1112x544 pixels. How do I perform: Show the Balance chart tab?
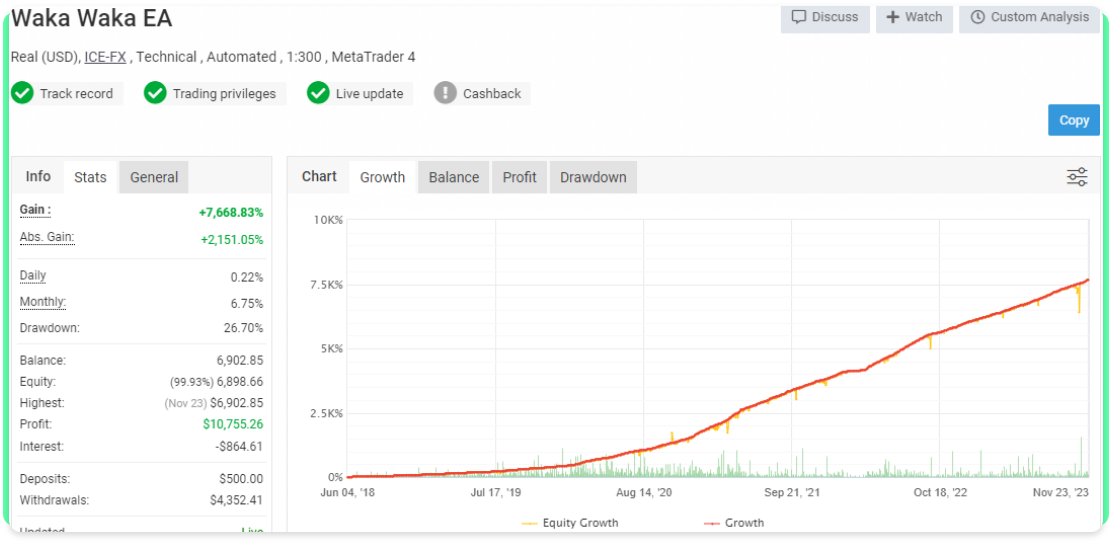point(454,177)
